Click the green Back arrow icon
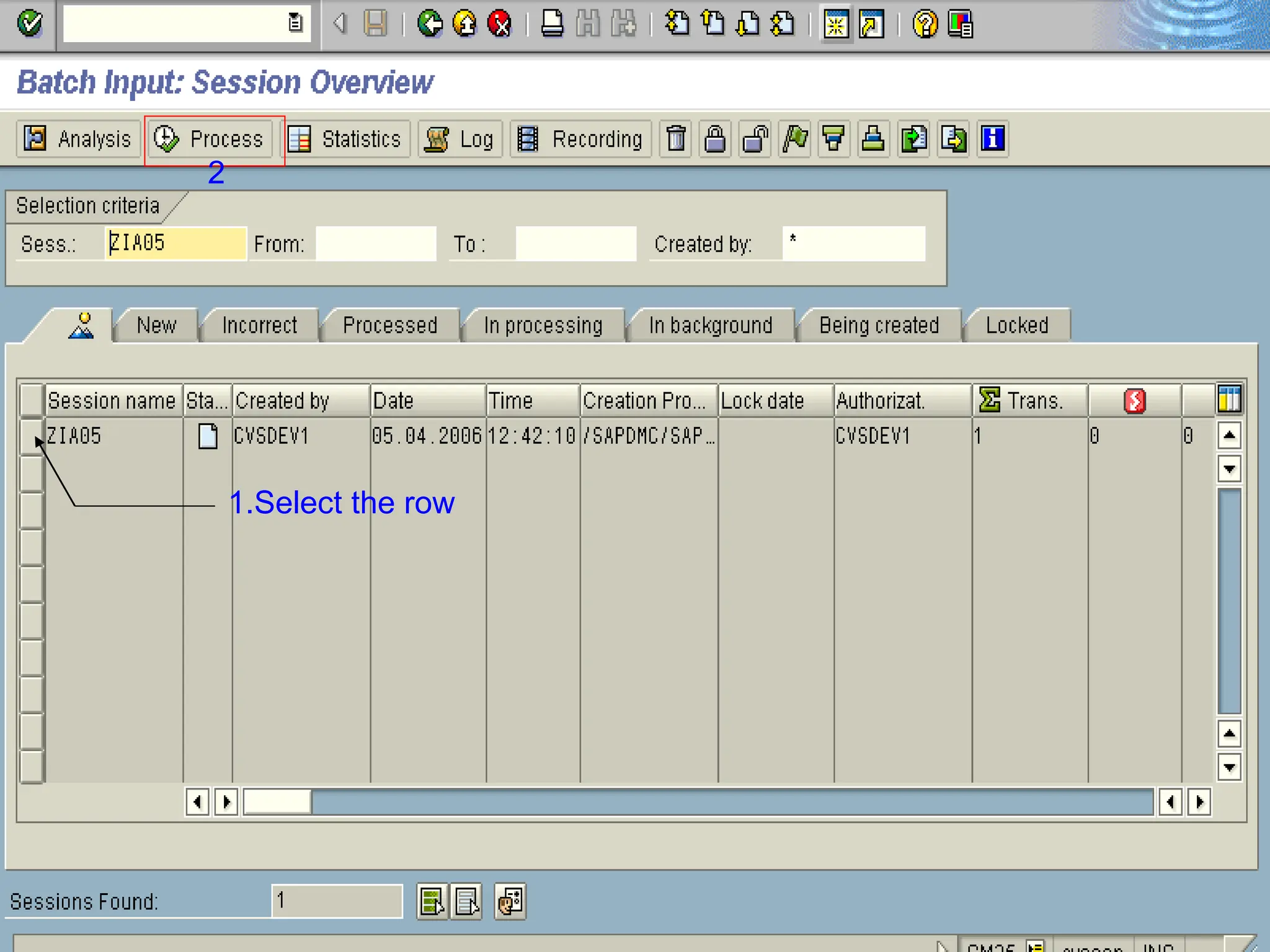The width and height of the screenshot is (1270, 952). coord(429,24)
